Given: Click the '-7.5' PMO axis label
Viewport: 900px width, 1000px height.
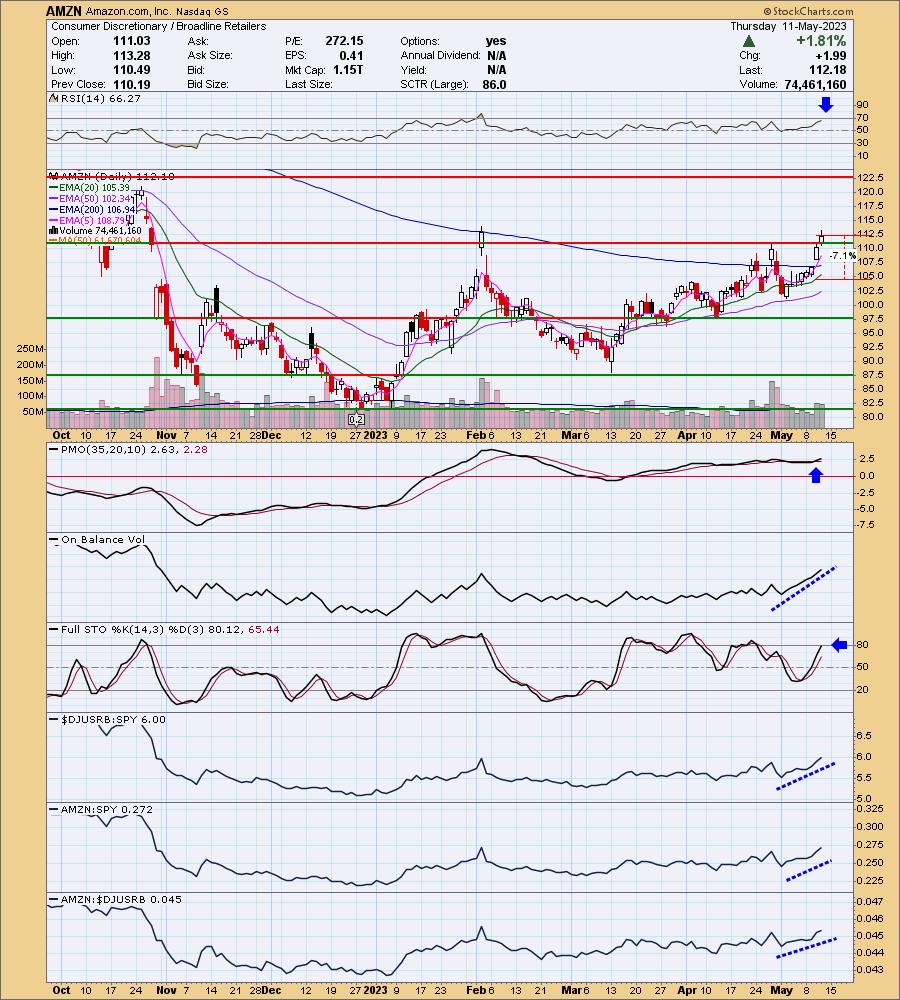Looking at the screenshot, I should (x=867, y=525).
